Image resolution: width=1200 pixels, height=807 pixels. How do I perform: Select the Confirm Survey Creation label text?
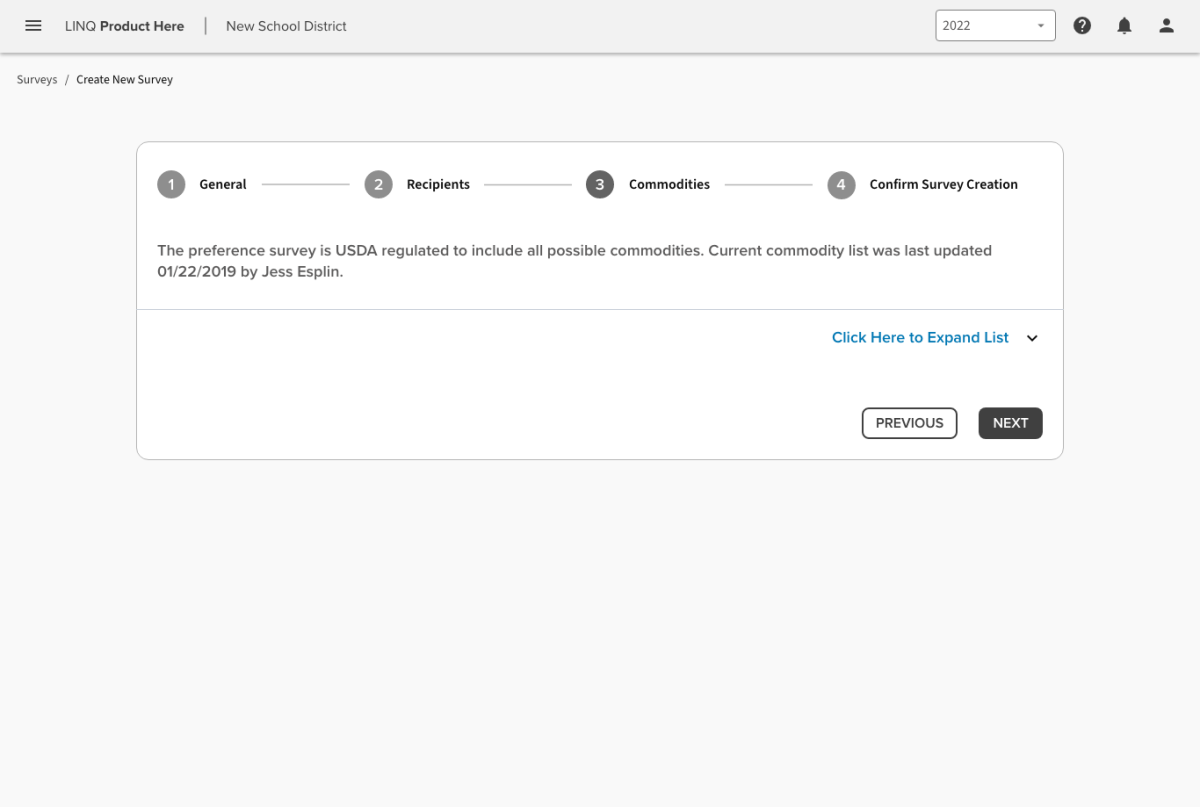943,185
